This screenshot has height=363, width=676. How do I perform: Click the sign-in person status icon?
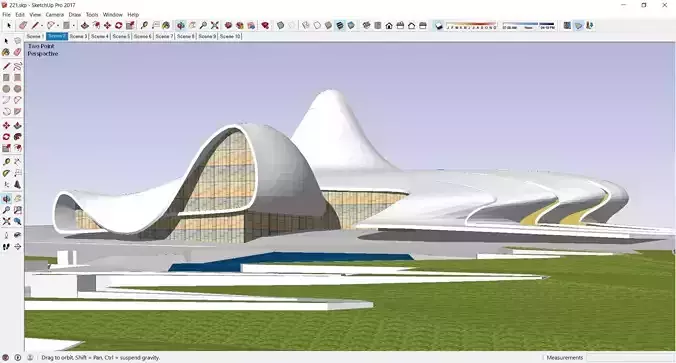click(30, 357)
